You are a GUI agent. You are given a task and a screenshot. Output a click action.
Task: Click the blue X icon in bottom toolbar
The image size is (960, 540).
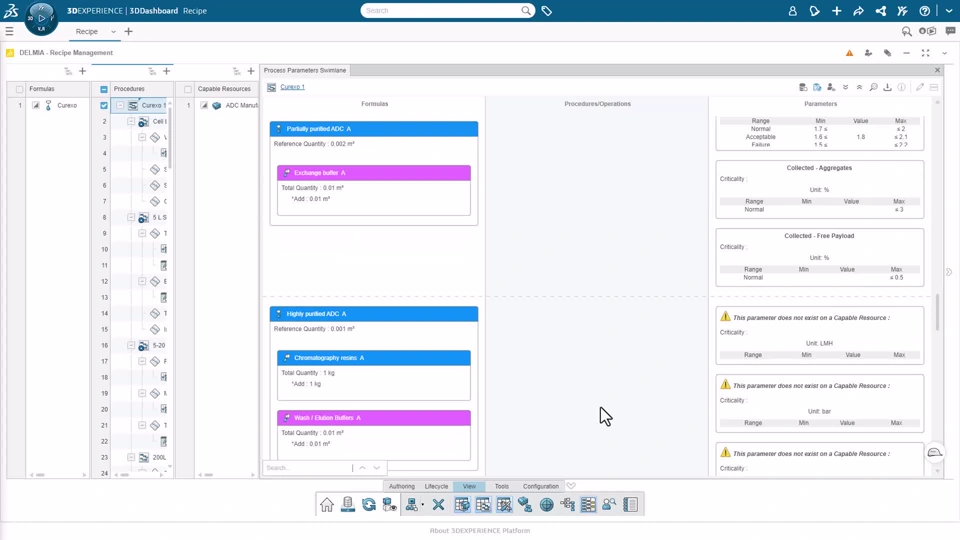[x=438, y=504]
